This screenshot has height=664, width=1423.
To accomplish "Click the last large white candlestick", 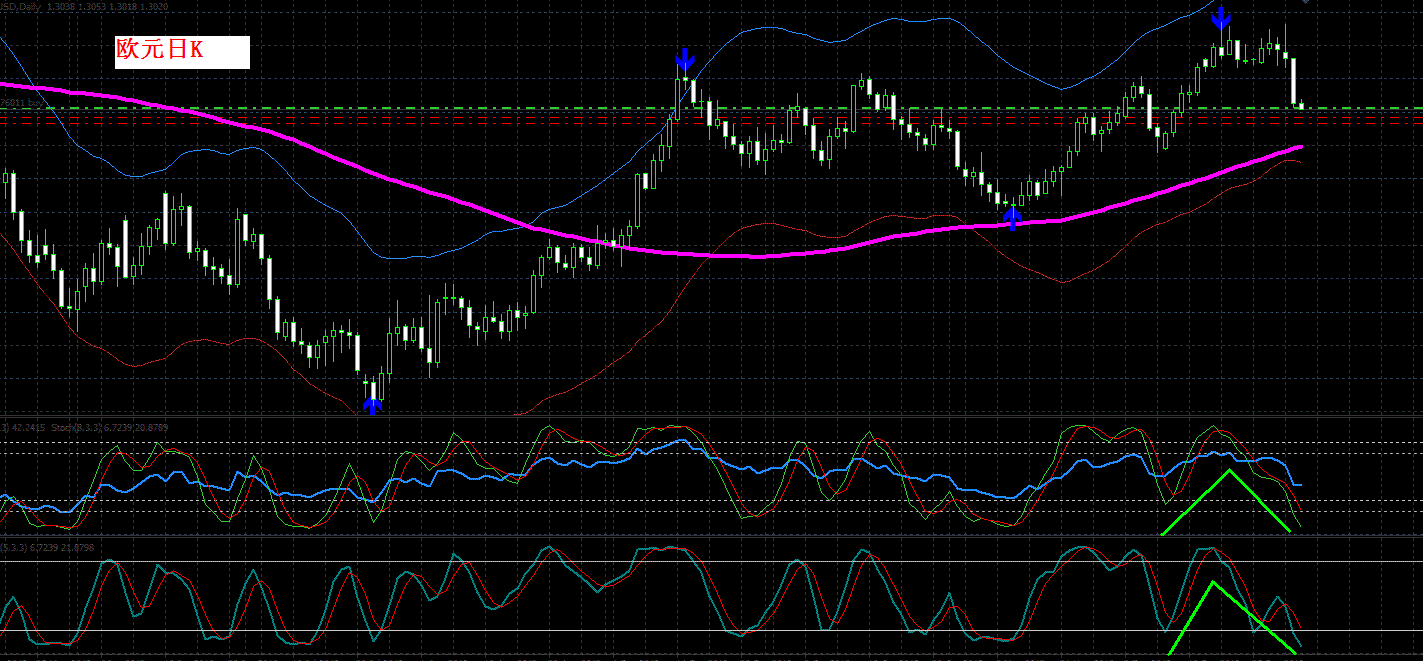I will [1294, 81].
